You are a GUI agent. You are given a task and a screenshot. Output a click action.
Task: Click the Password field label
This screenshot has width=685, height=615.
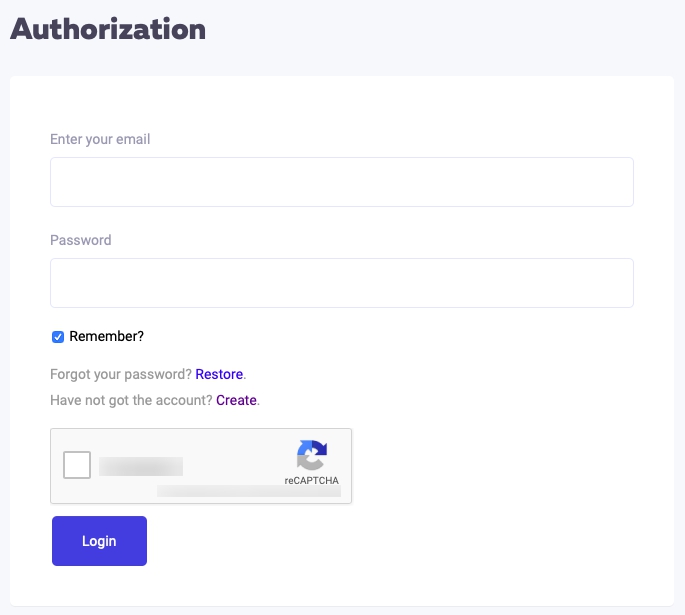pos(81,240)
